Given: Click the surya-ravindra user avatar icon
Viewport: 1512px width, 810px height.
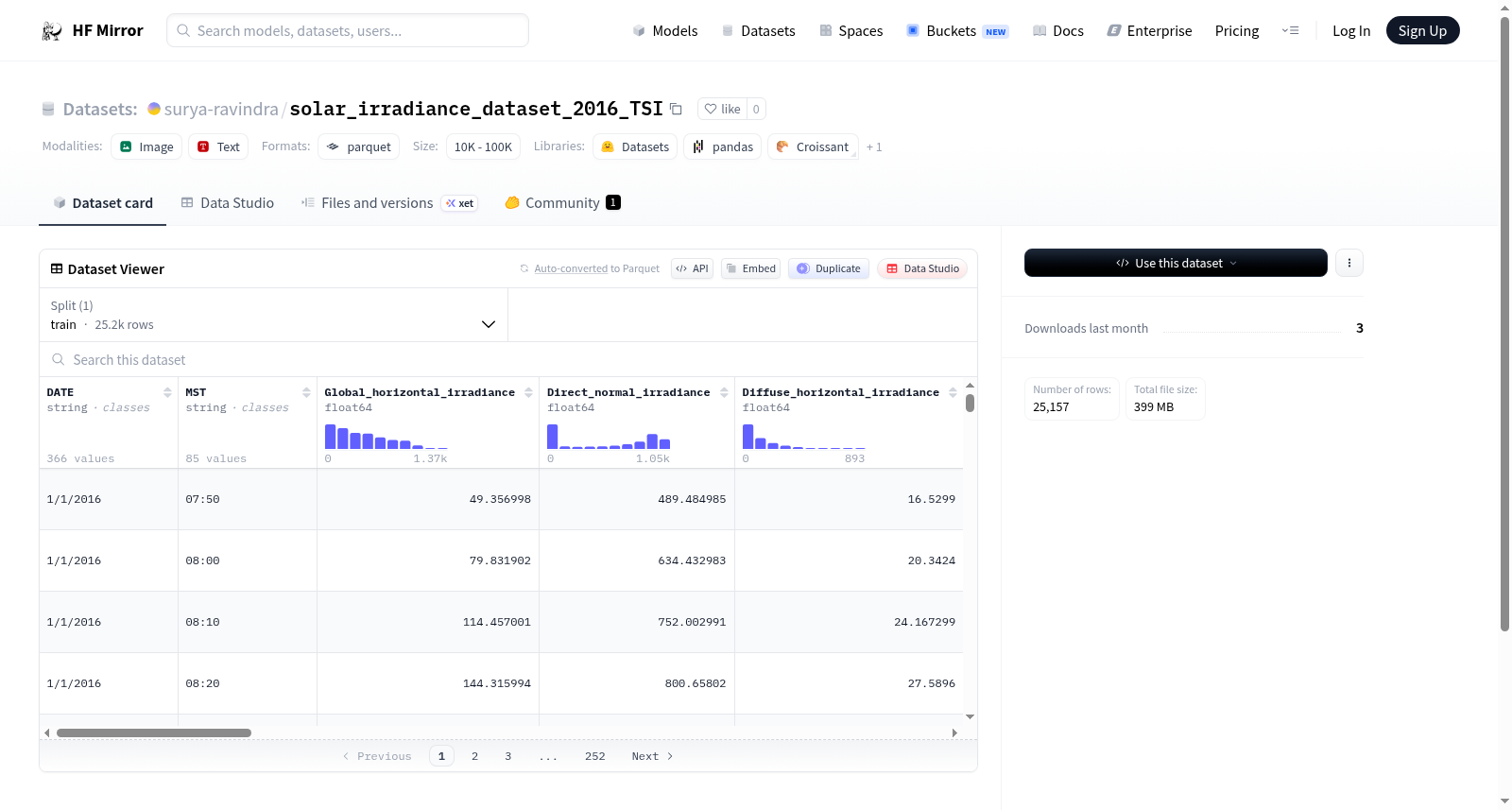Looking at the screenshot, I should pos(154,109).
